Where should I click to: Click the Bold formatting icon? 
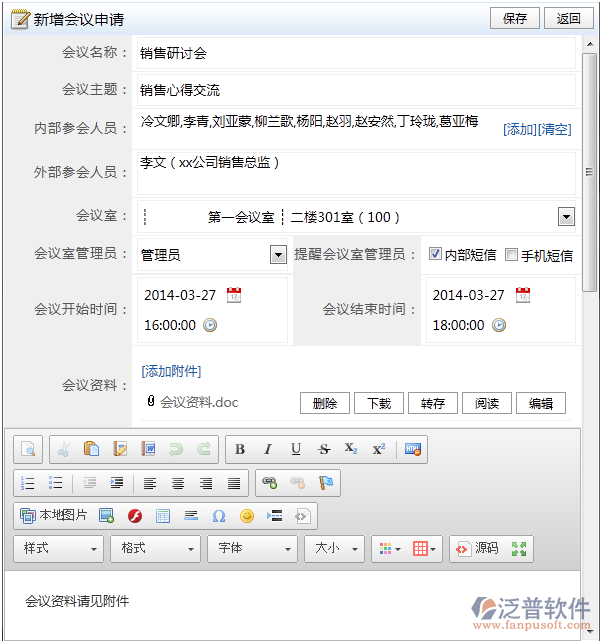[240, 450]
